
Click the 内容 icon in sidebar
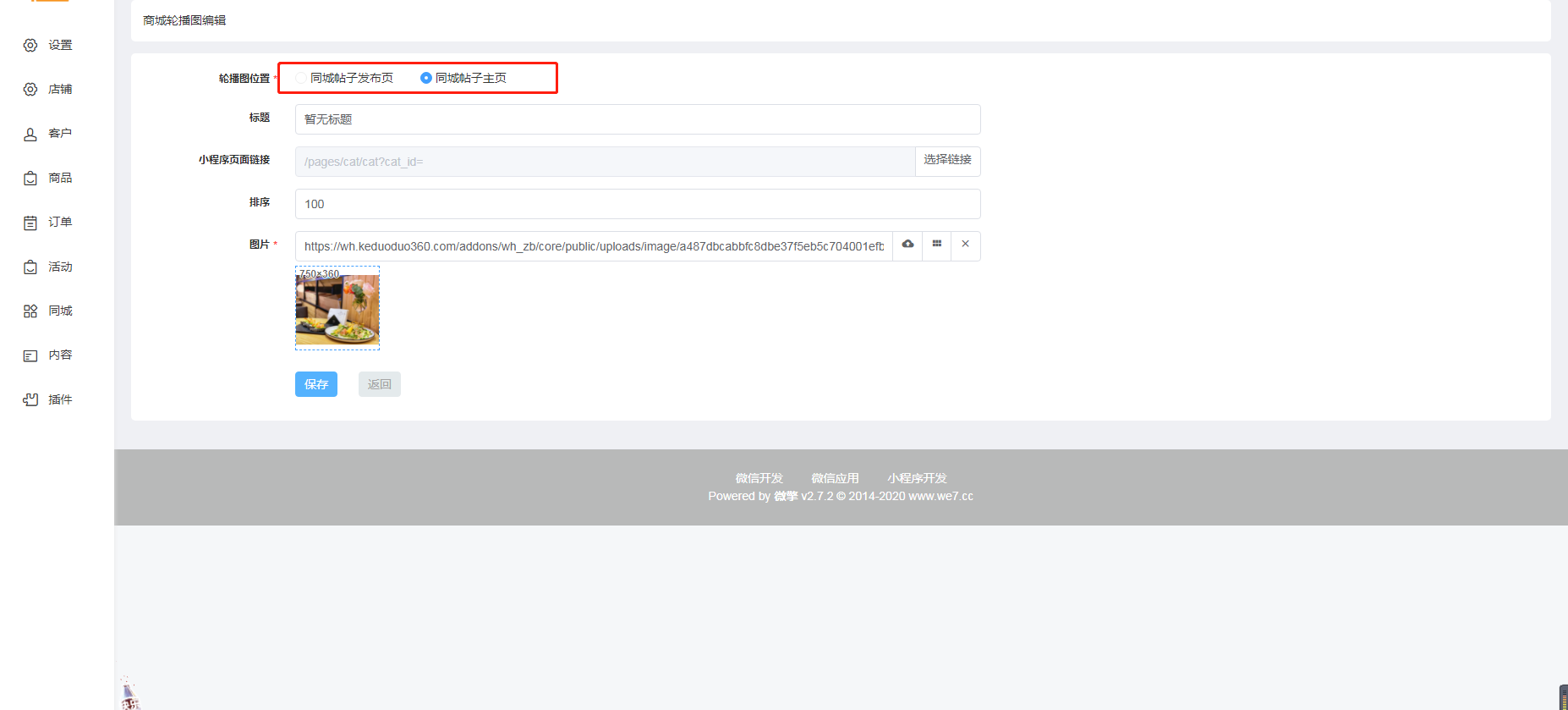(x=30, y=355)
